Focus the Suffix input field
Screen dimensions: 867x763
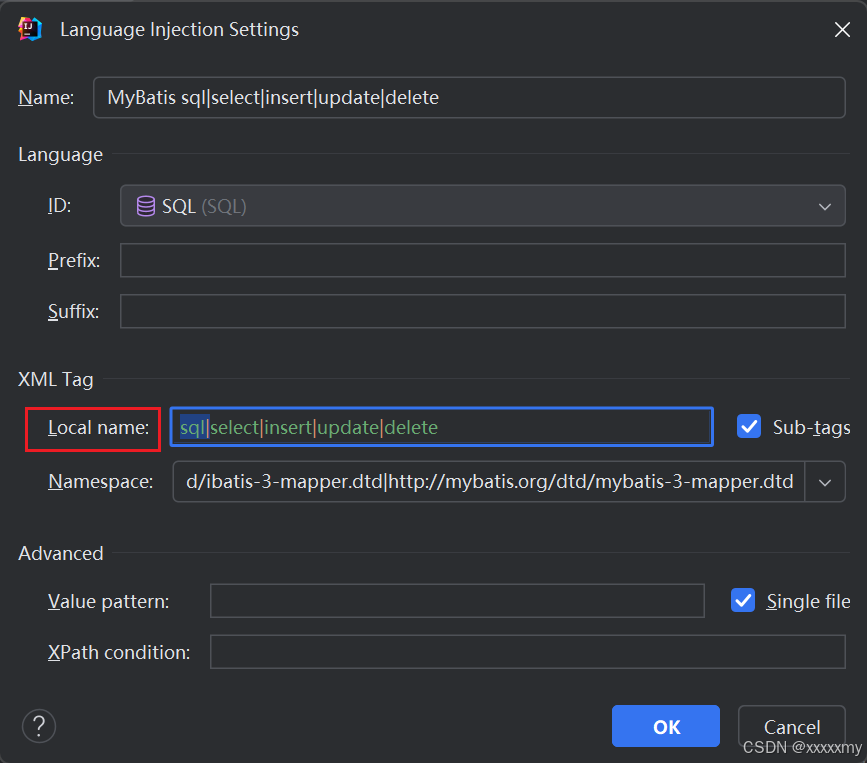click(480, 311)
